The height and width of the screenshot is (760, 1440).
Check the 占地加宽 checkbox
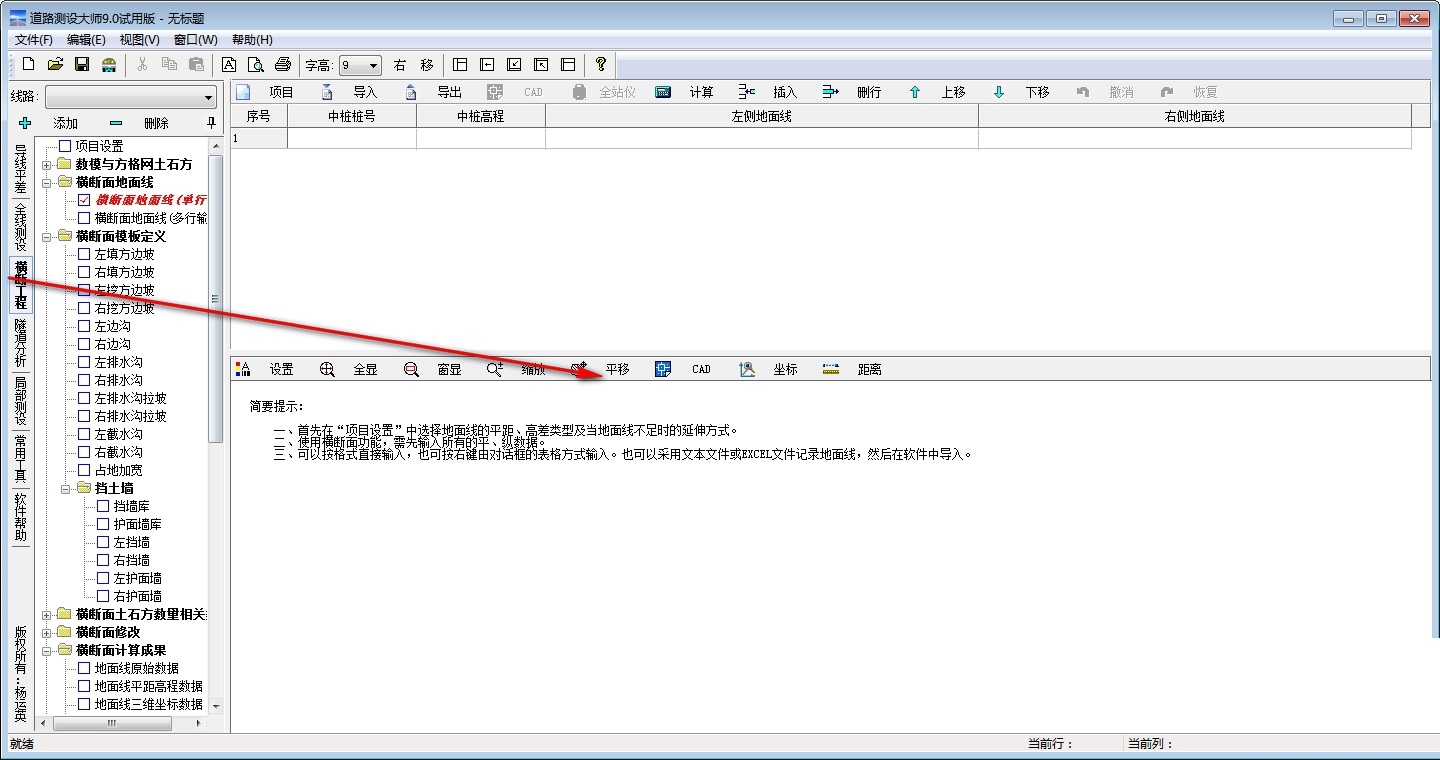pos(84,470)
